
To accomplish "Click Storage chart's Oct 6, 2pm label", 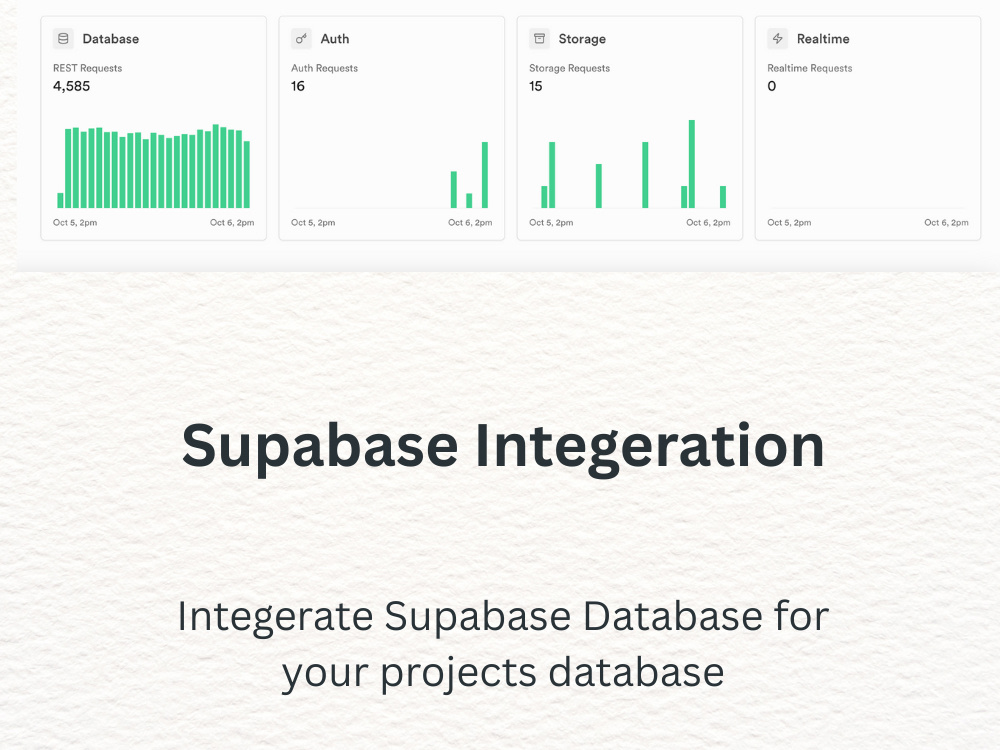I will pyautogui.click(x=708, y=223).
